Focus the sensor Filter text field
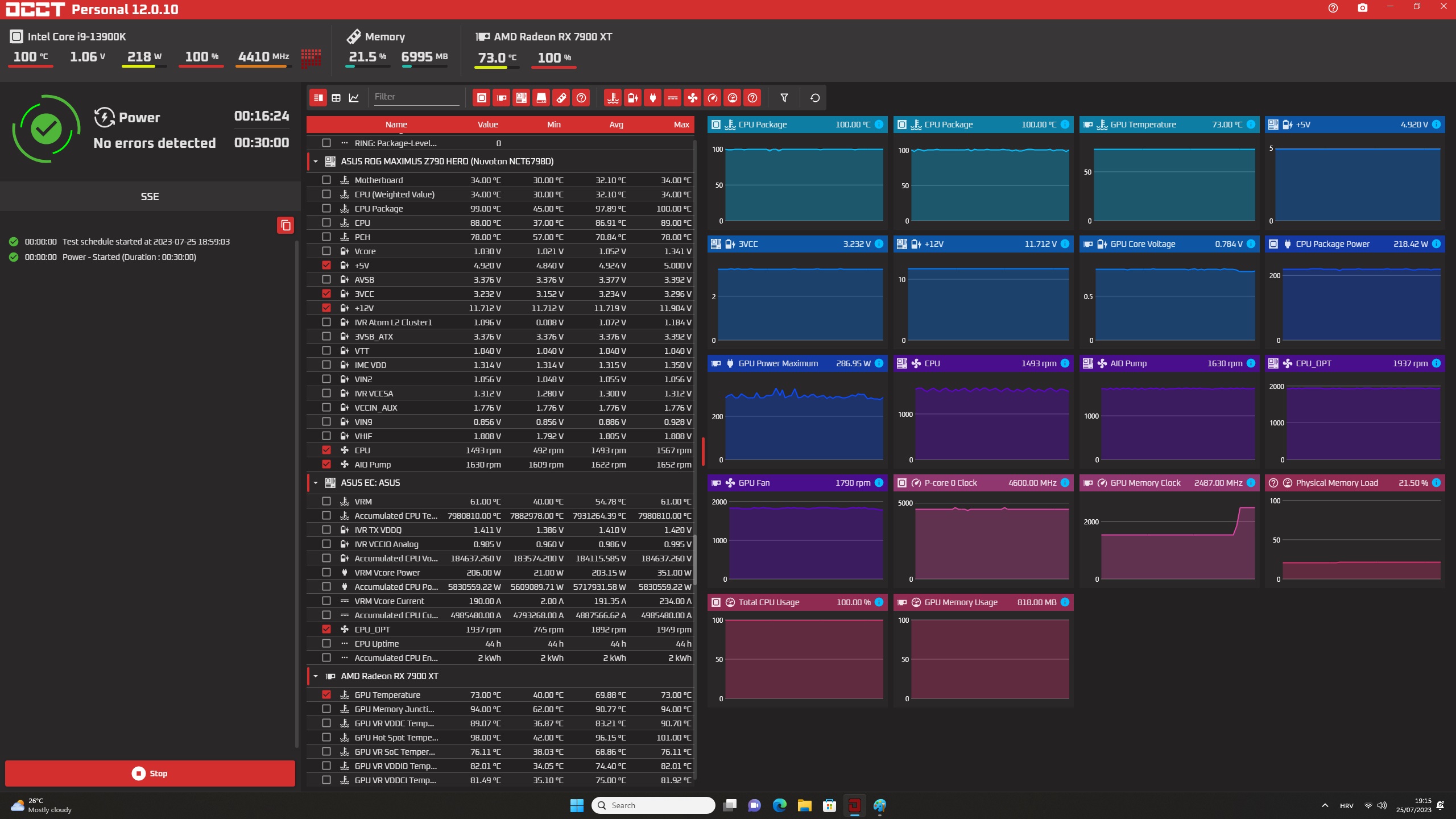 point(416,97)
